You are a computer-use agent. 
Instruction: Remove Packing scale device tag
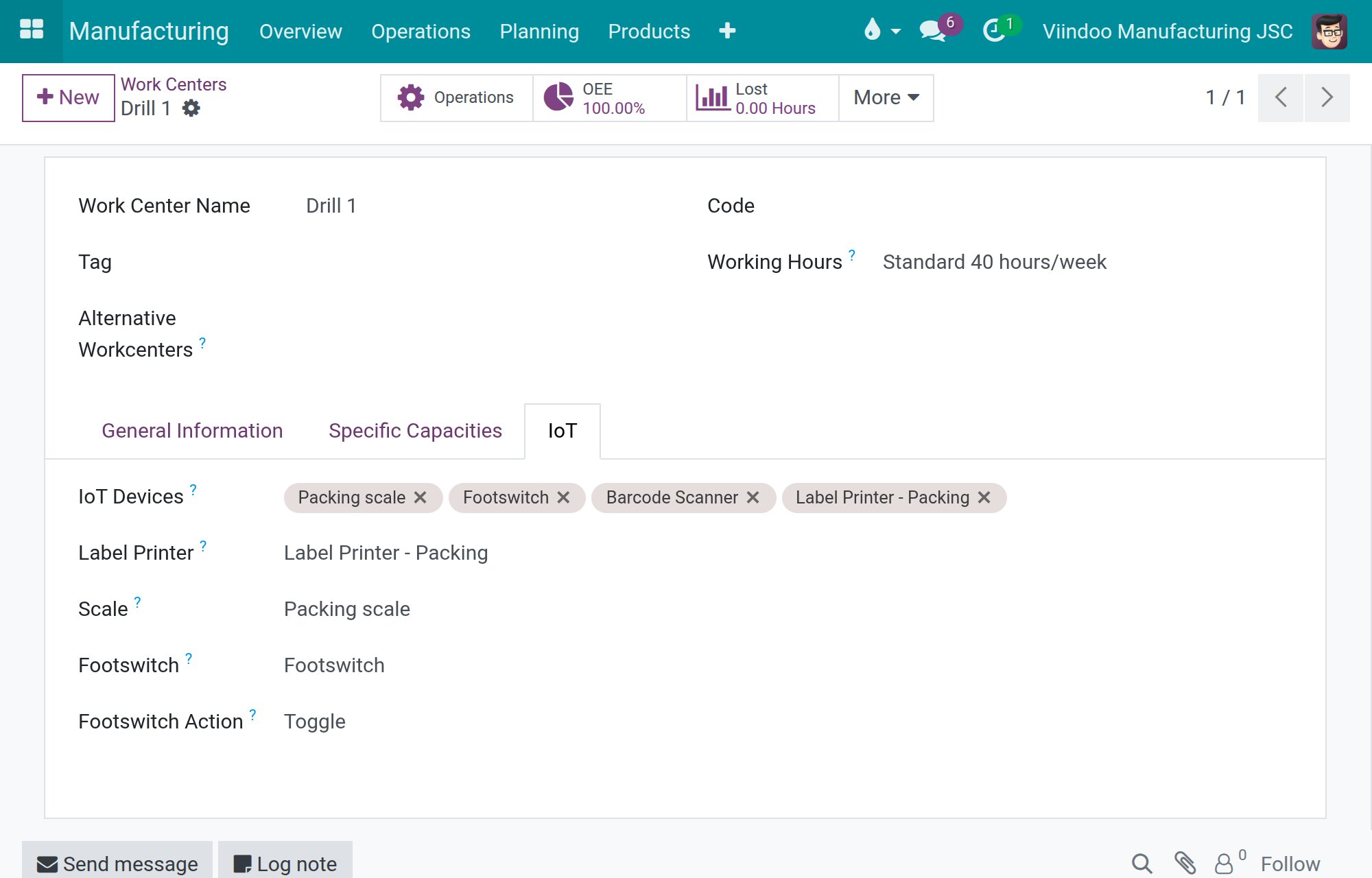421,497
